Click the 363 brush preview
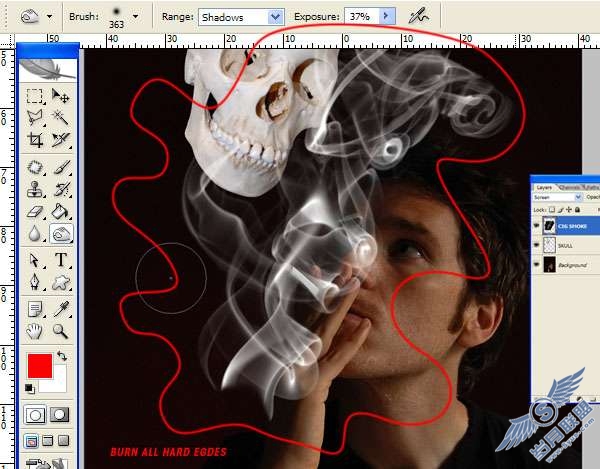 tap(116, 17)
